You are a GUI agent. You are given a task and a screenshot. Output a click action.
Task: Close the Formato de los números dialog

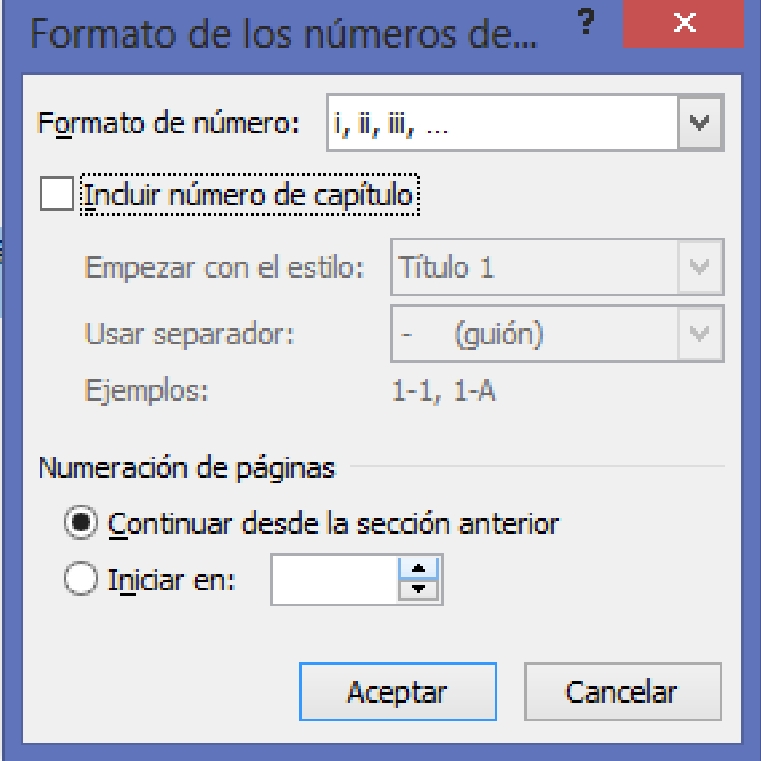click(x=683, y=23)
